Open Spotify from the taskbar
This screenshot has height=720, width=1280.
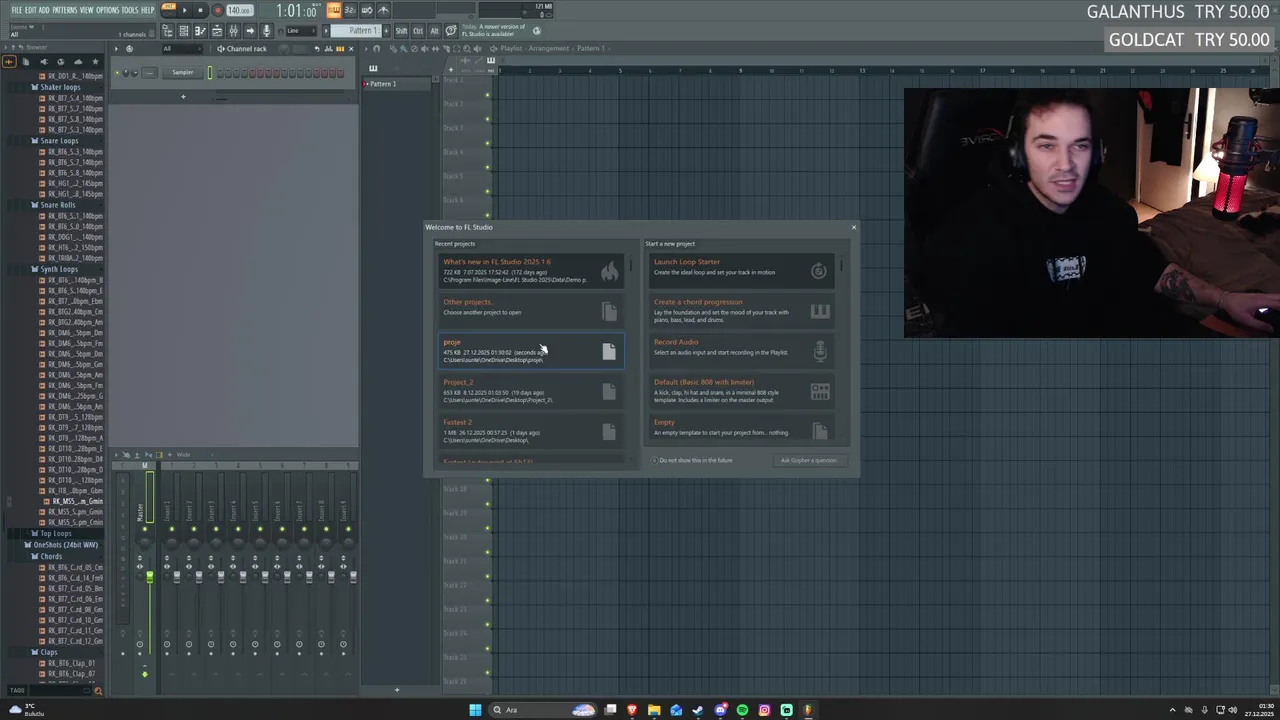(x=742, y=710)
